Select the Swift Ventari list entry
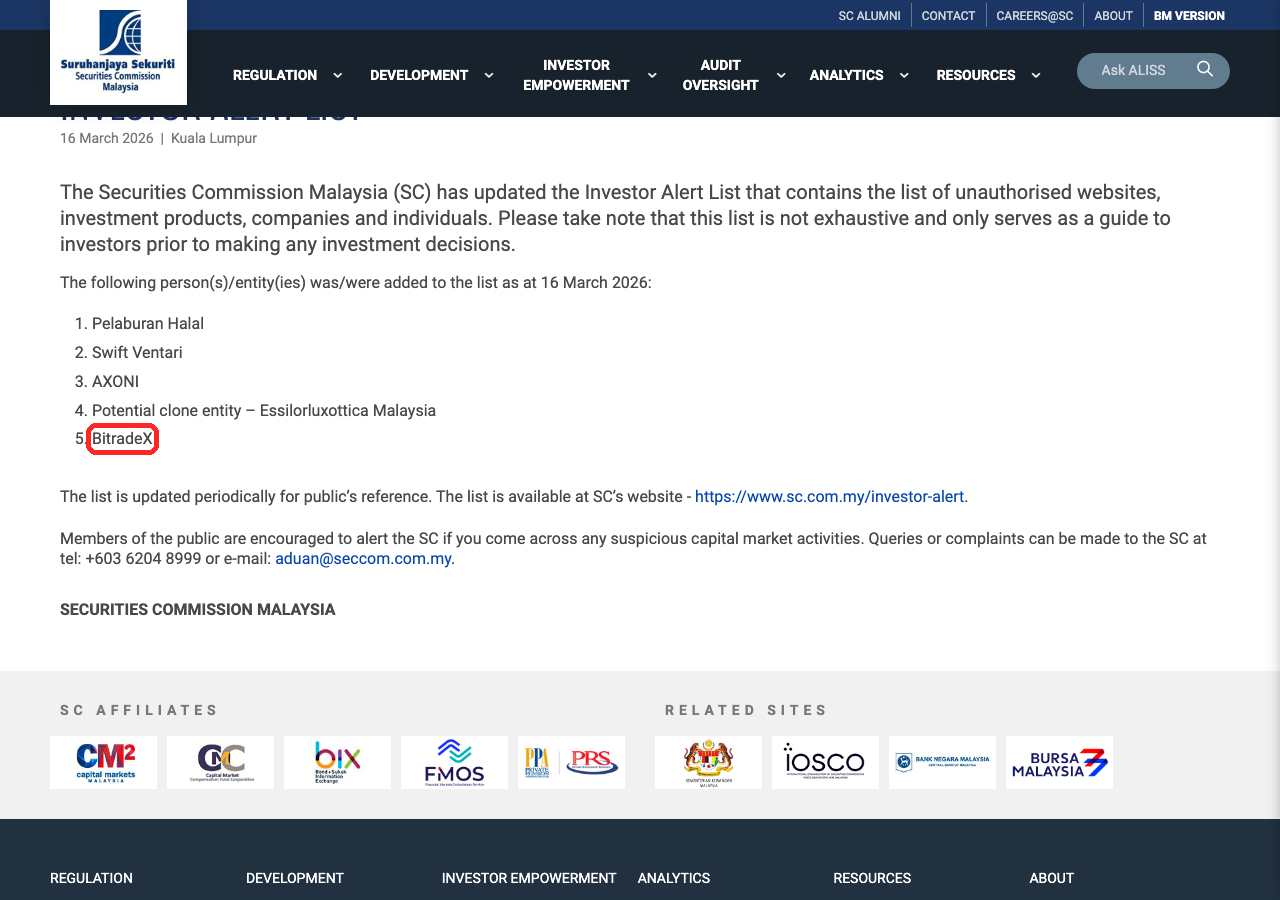This screenshot has height=900, width=1280. (137, 352)
